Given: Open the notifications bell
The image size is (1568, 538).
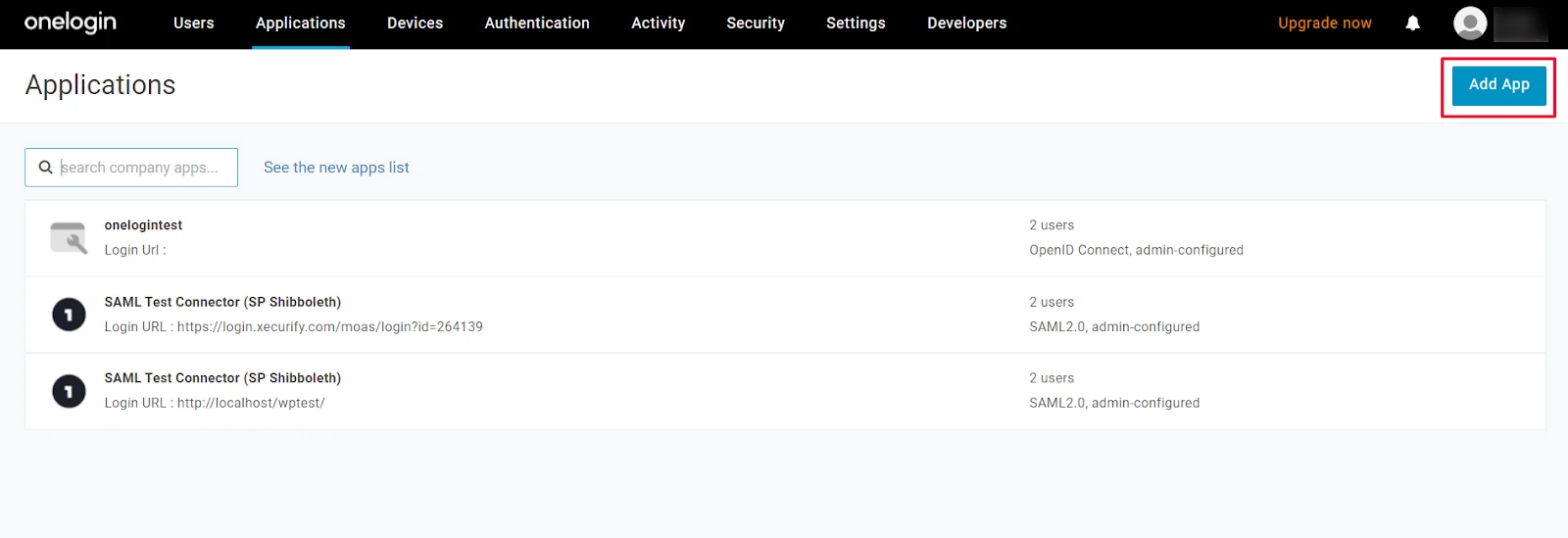Looking at the screenshot, I should tap(1412, 24).
